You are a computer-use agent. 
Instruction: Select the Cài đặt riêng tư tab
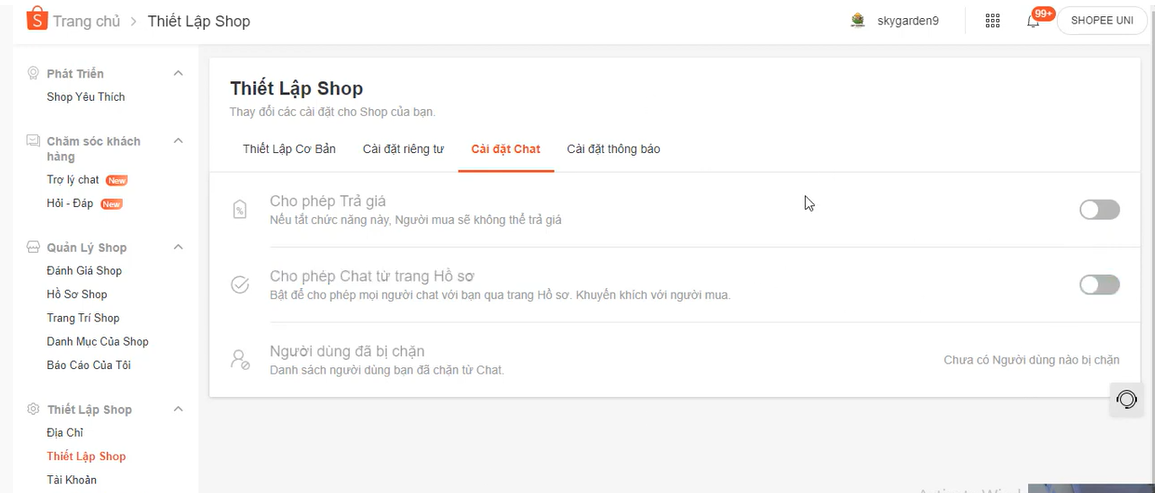(x=403, y=149)
